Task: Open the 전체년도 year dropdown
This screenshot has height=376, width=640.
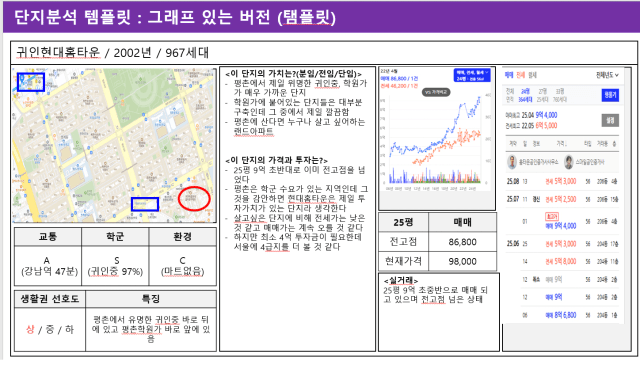Action: point(607,75)
